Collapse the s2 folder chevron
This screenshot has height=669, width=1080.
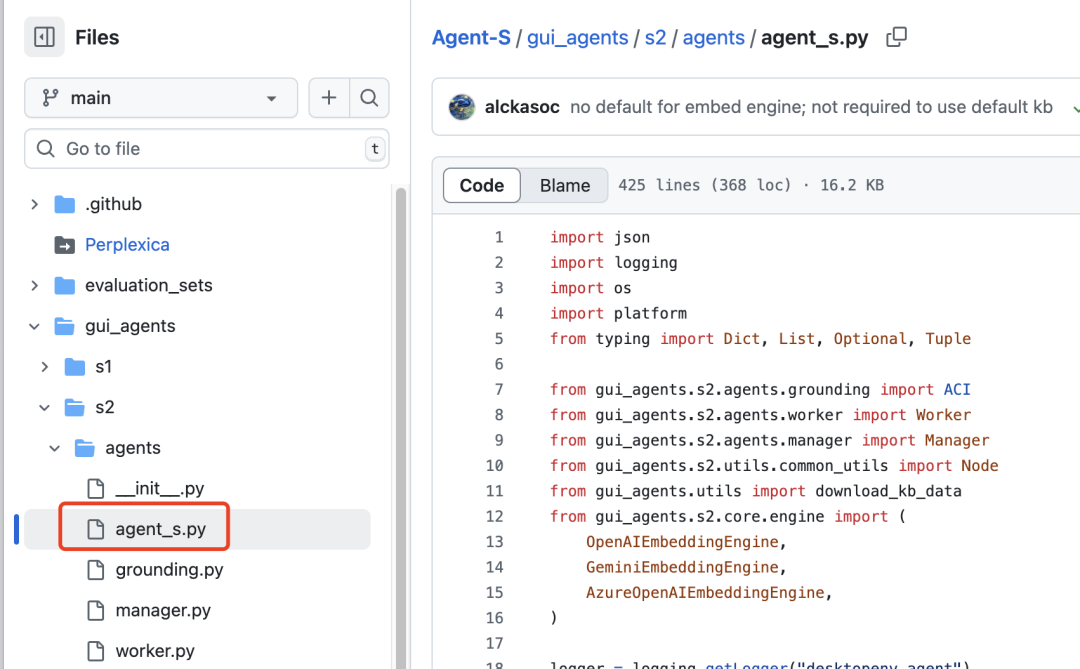point(45,408)
